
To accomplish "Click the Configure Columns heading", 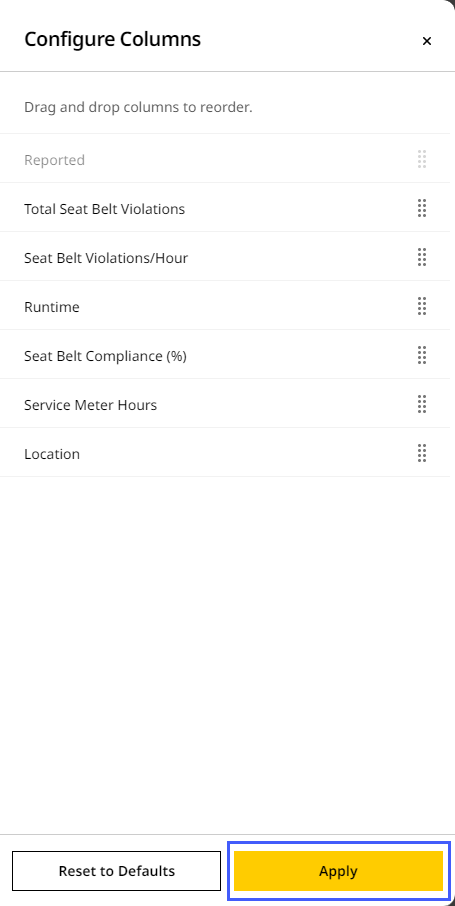I will (x=113, y=39).
